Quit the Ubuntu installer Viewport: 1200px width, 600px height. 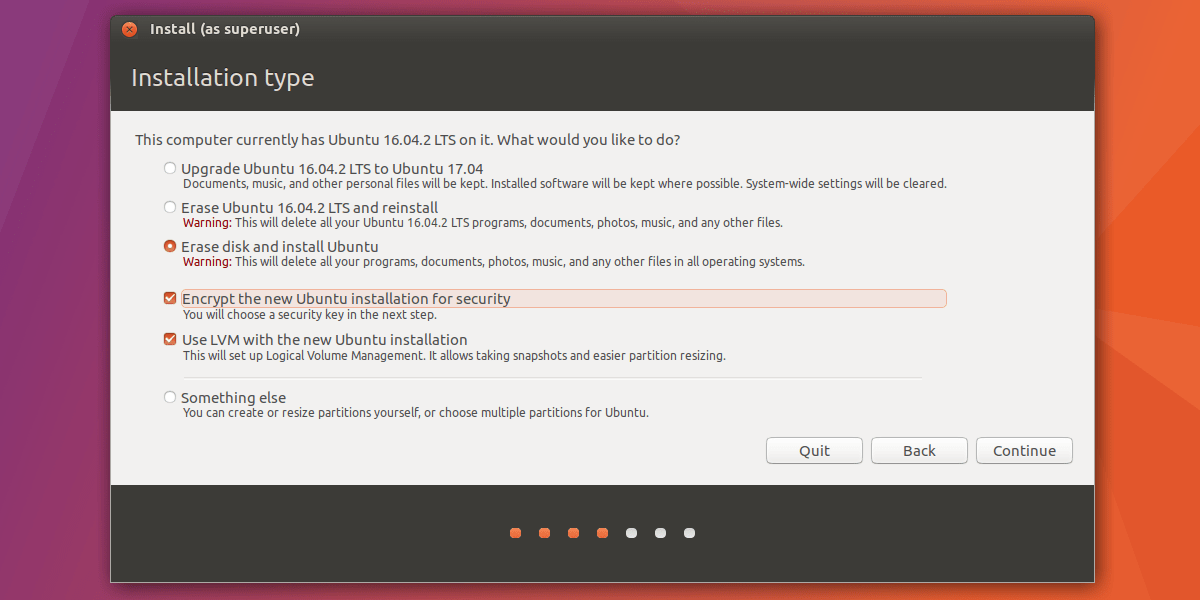tap(813, 450)
